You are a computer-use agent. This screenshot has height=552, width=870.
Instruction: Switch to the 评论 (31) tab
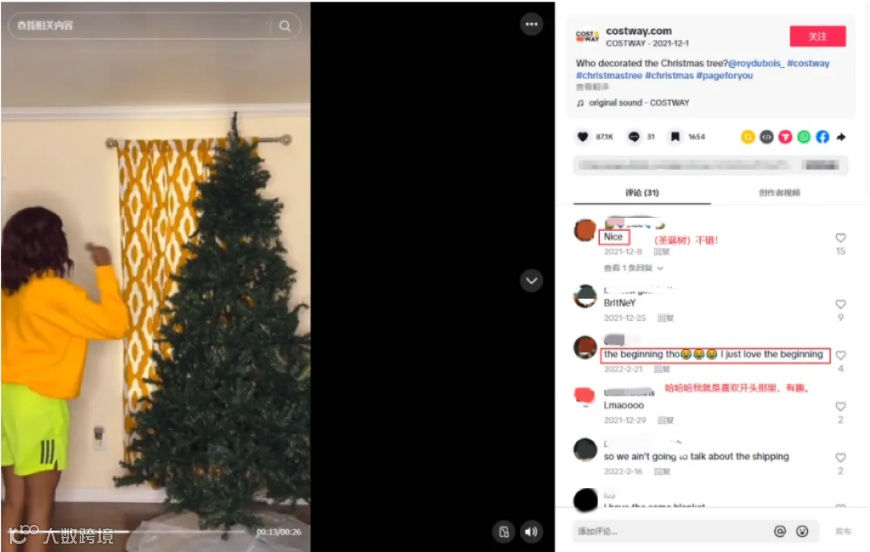642,193
